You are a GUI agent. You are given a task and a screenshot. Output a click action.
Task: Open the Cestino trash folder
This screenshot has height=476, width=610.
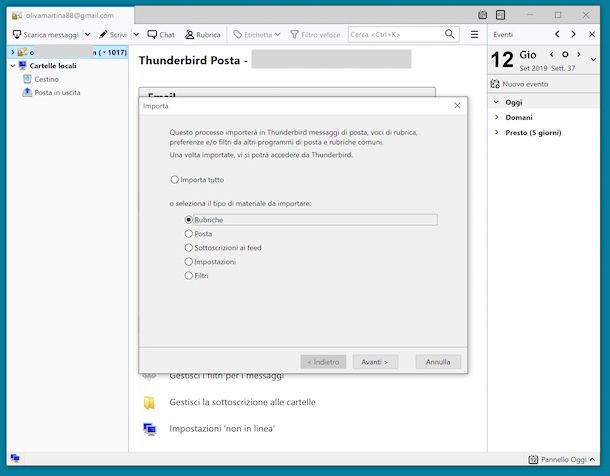click(46, 79)
